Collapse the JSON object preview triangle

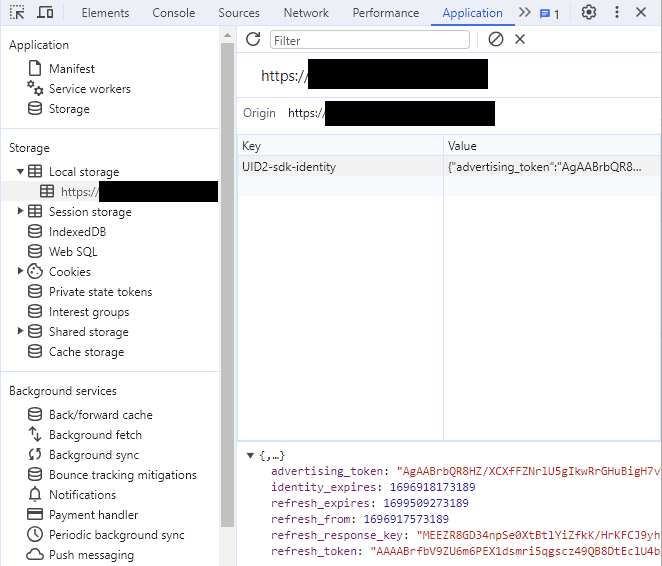click(x=250, y=456)
